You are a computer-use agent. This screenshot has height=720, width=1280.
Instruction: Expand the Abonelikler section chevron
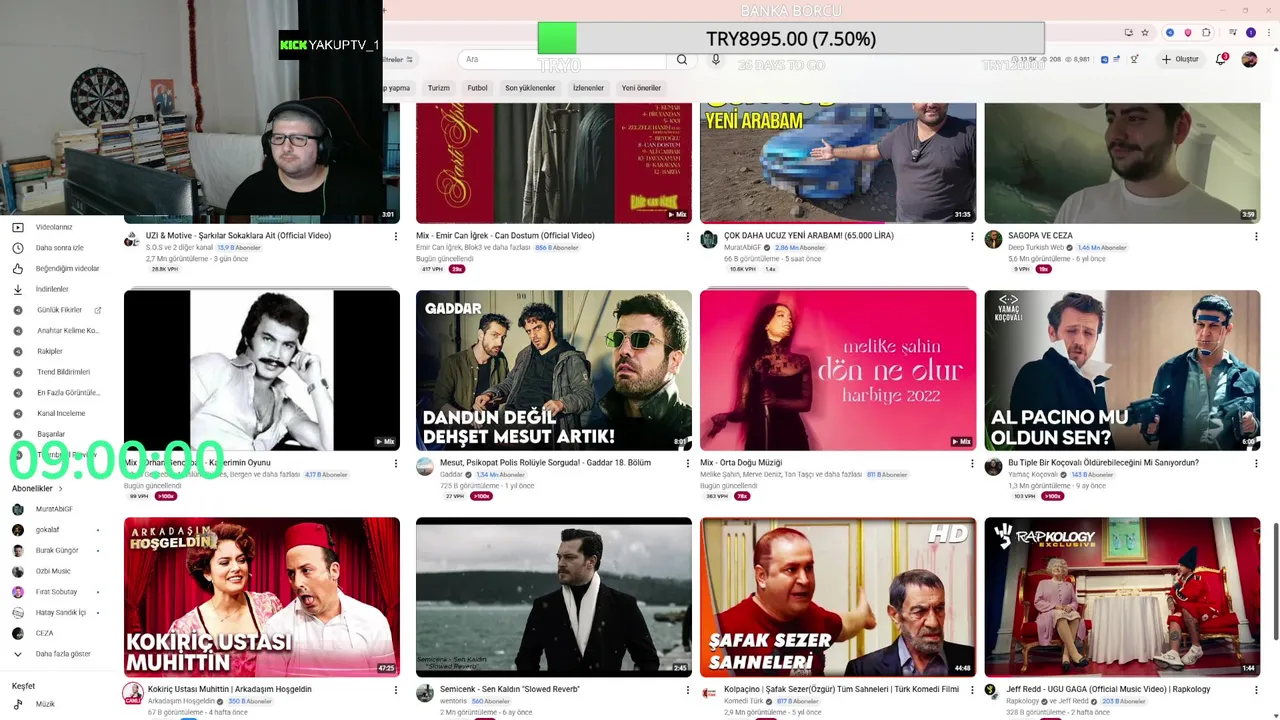60,489
